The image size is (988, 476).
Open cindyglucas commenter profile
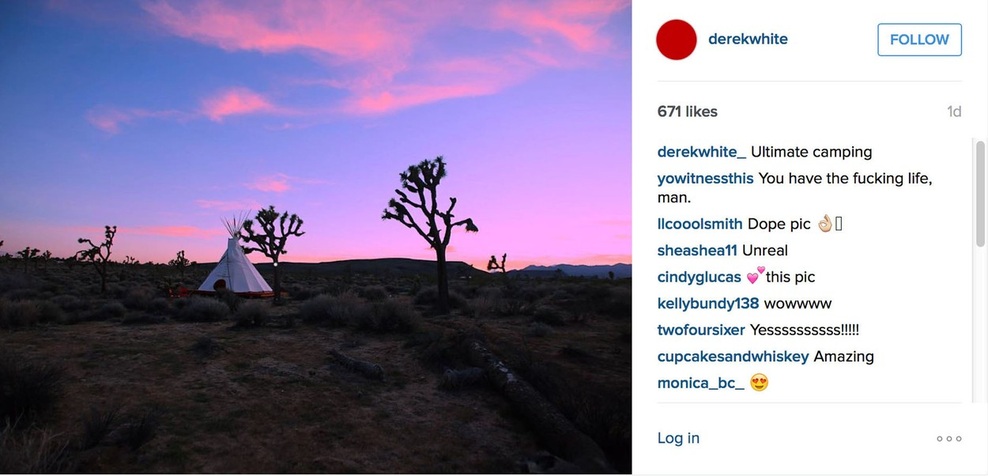(x=699, y=277)
